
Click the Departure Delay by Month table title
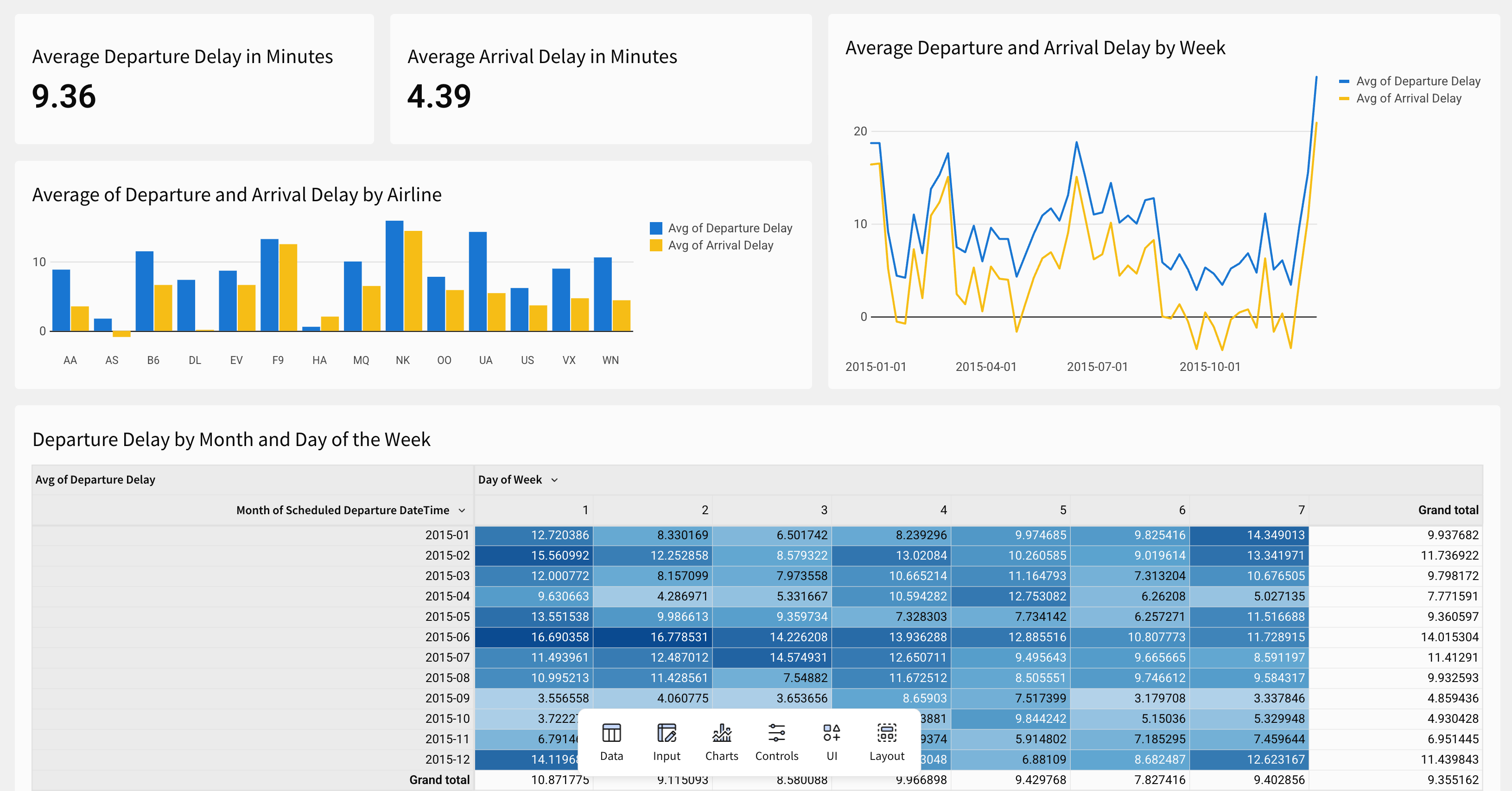pos(231,439)
